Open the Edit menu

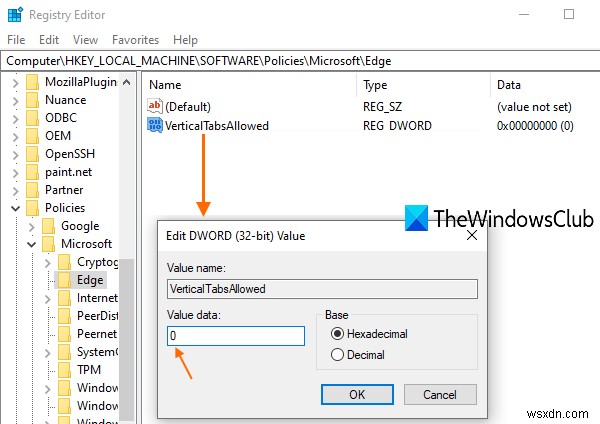[x=49, y=40]
